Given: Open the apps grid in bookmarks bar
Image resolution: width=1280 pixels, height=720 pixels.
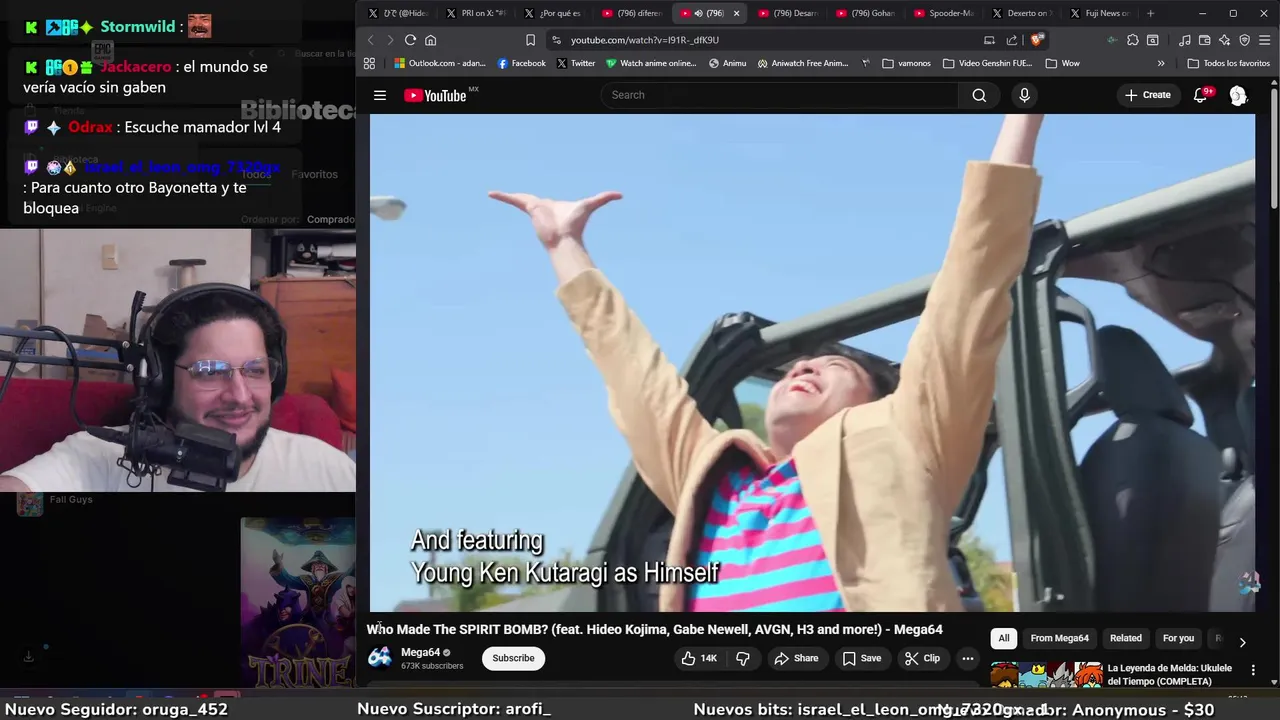Looking at the screenshot, I should point(369,63).
